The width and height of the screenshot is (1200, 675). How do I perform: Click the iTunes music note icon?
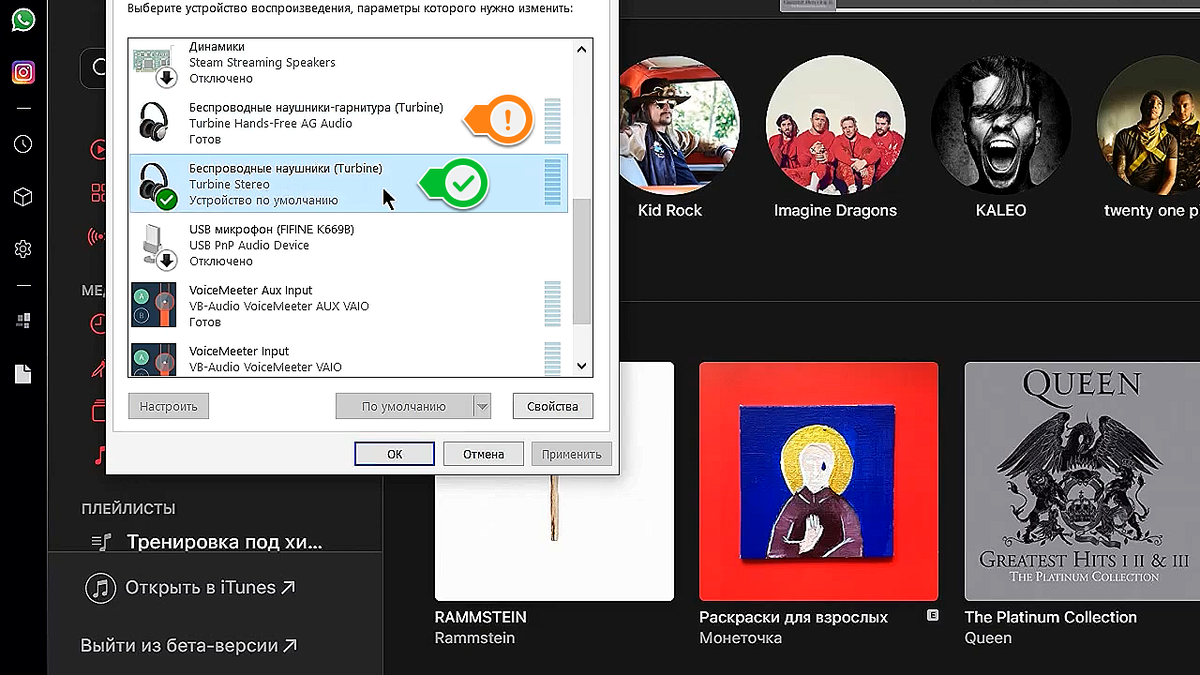99,588
